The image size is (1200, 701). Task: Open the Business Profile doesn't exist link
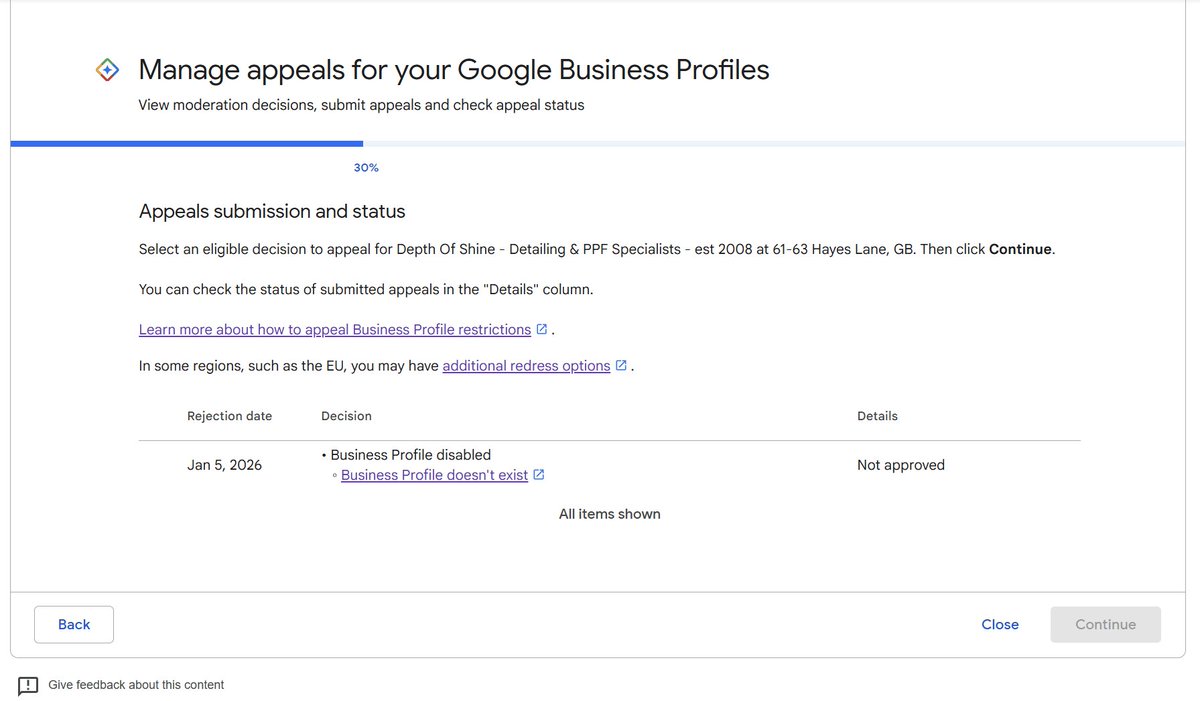[434, 475]
